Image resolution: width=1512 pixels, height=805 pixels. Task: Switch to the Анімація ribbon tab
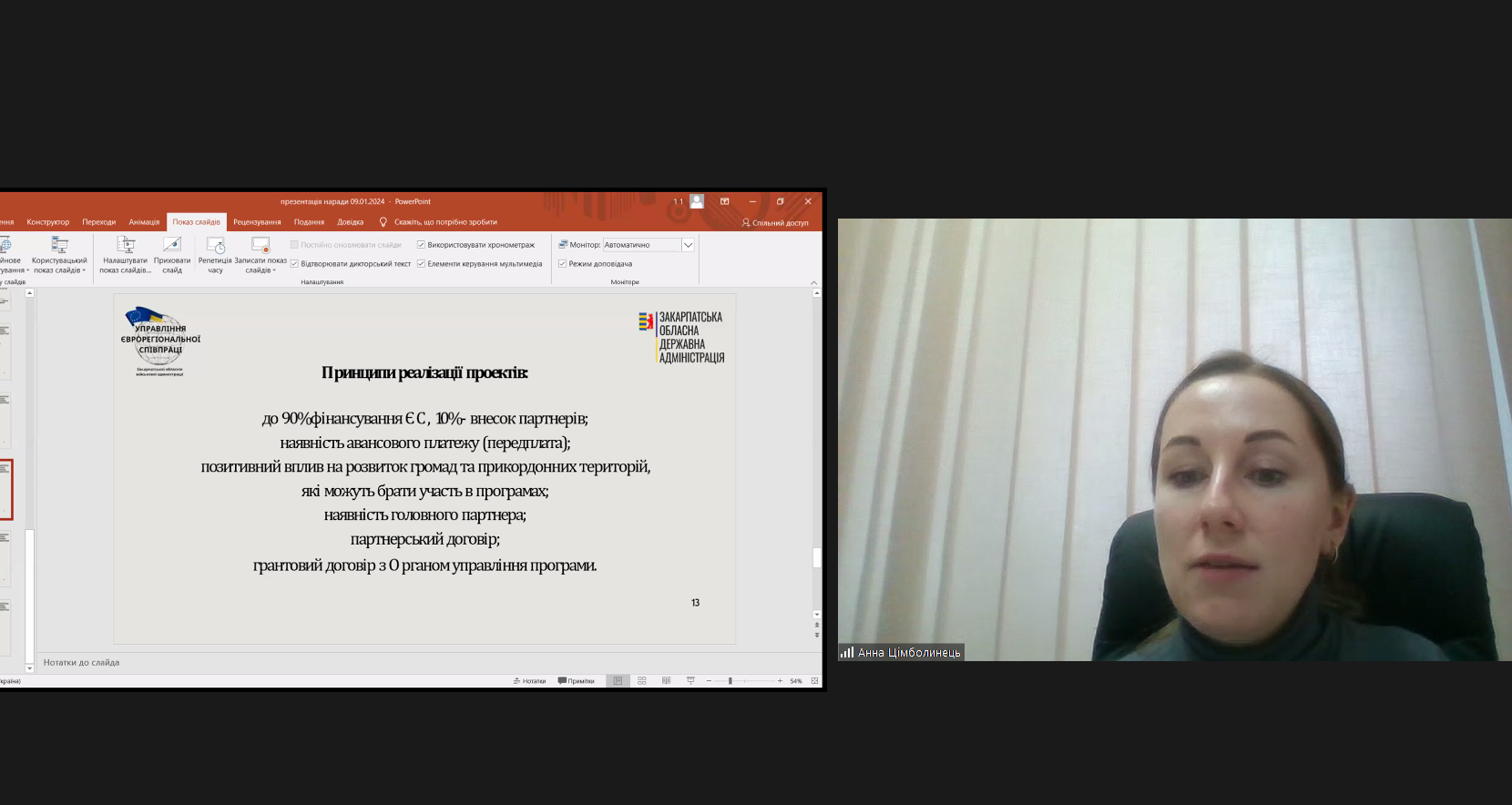[144, 222]
